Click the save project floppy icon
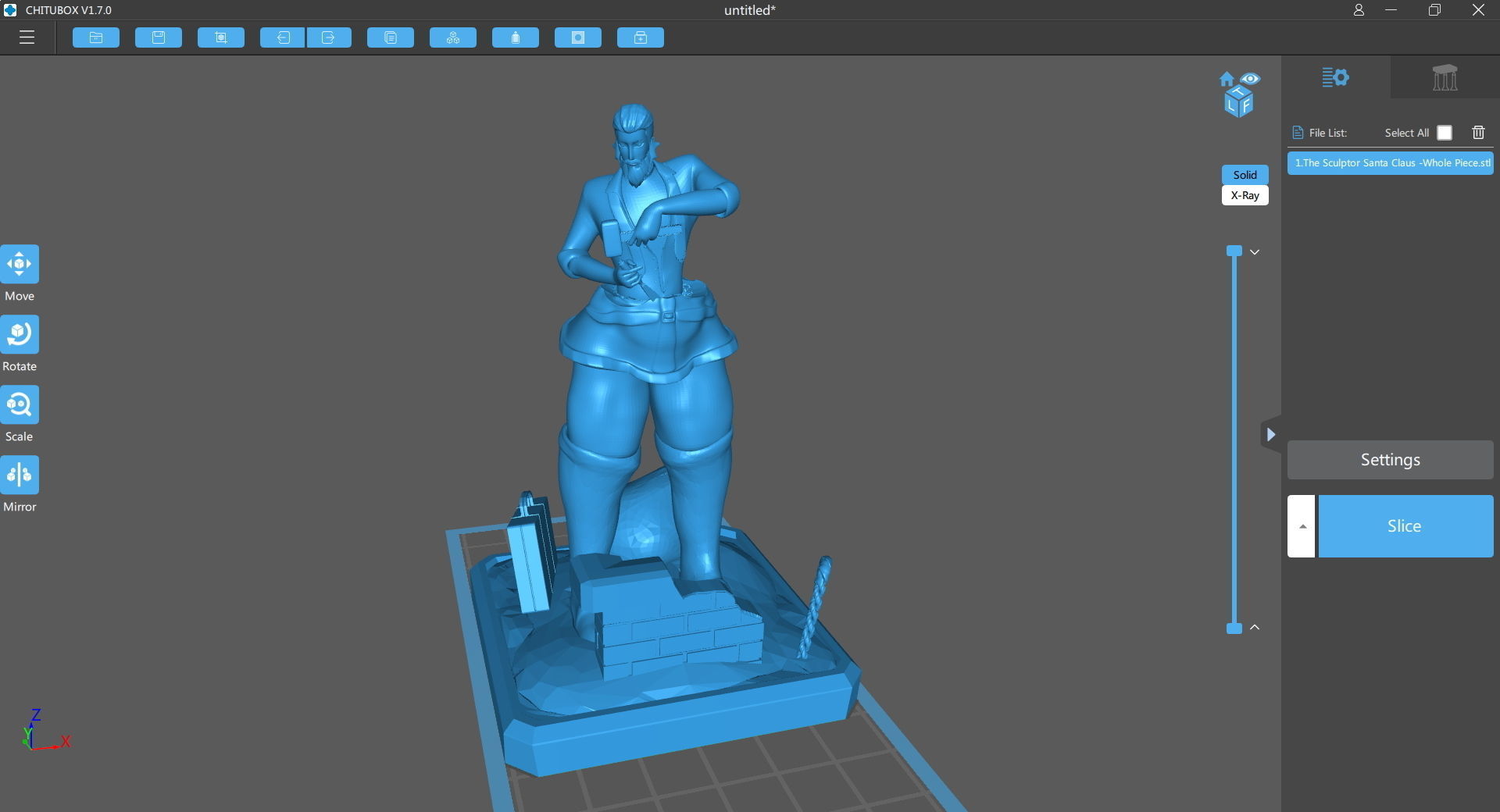Viewport: 1500px width, 812px height. click(159, 37)
